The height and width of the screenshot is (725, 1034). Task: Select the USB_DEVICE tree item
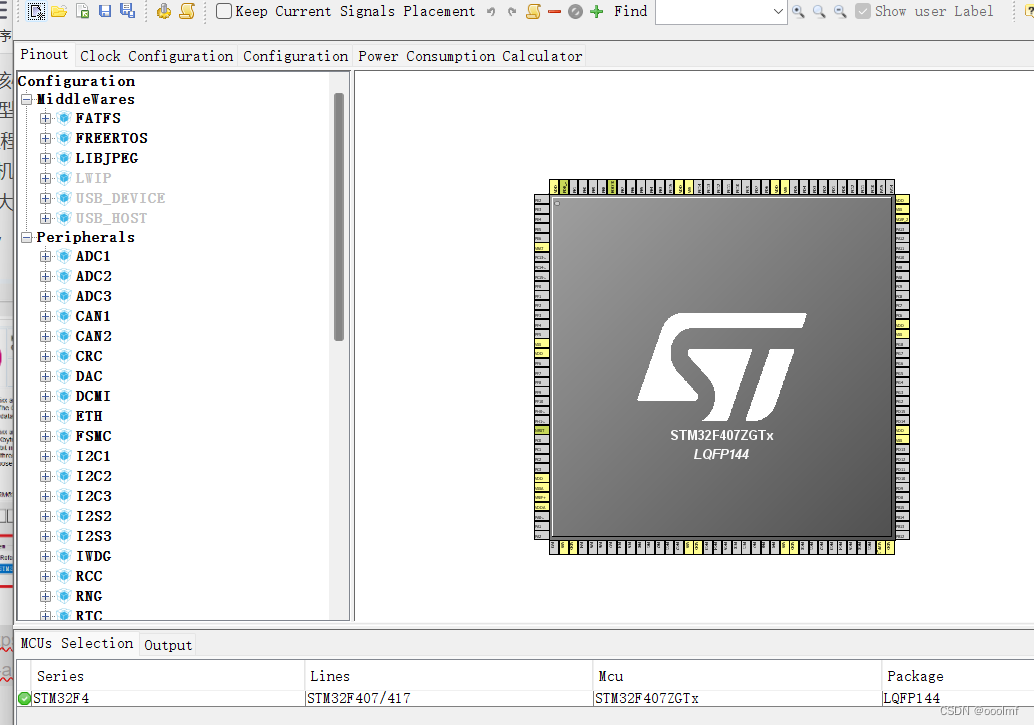point(120,198)
